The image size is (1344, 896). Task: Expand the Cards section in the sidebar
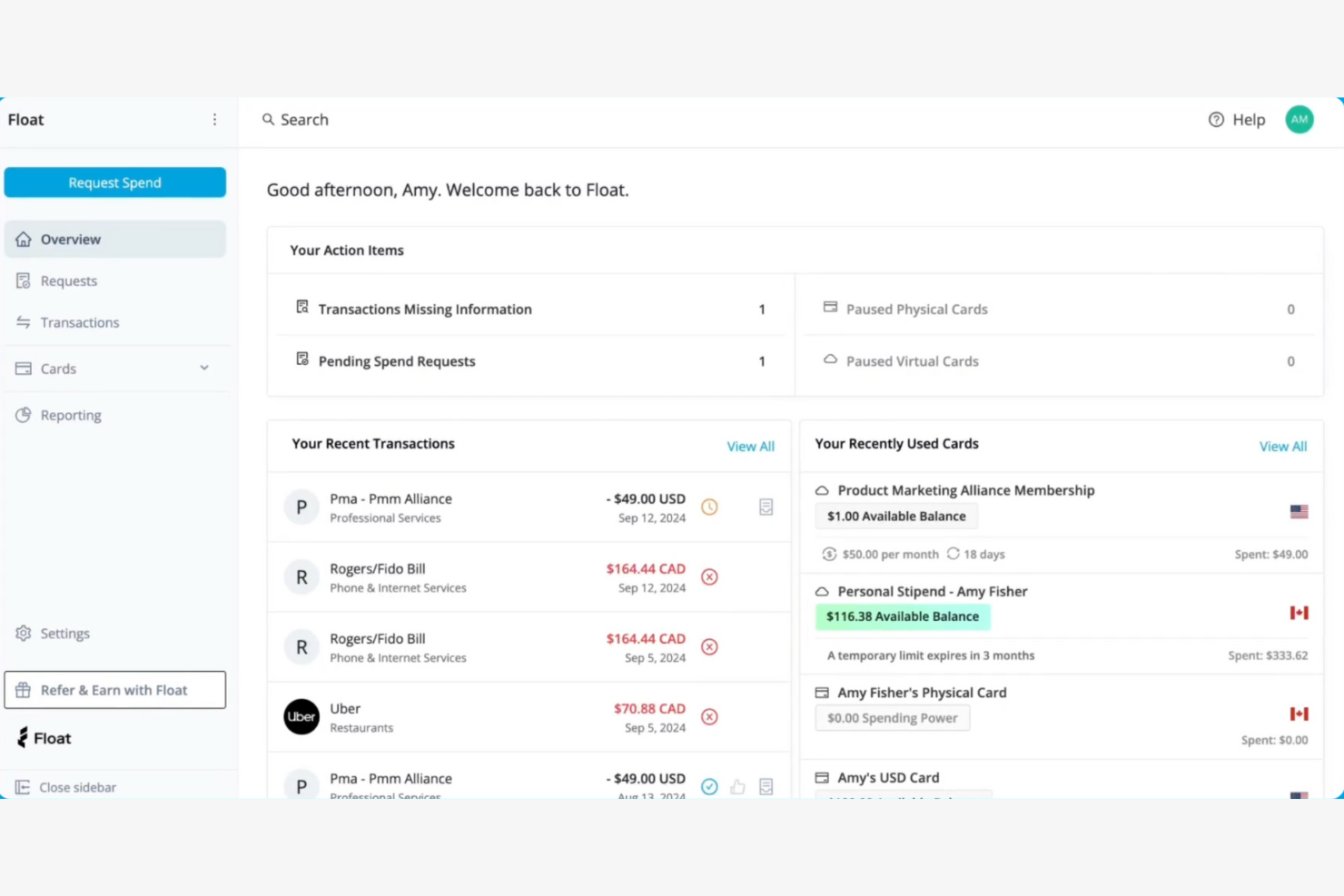click(x=204, y=369)
